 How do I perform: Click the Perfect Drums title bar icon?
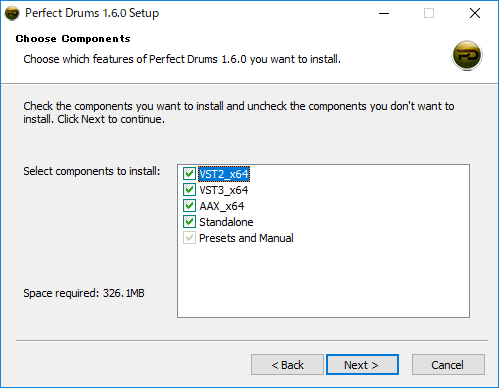[x=12, y=13]
